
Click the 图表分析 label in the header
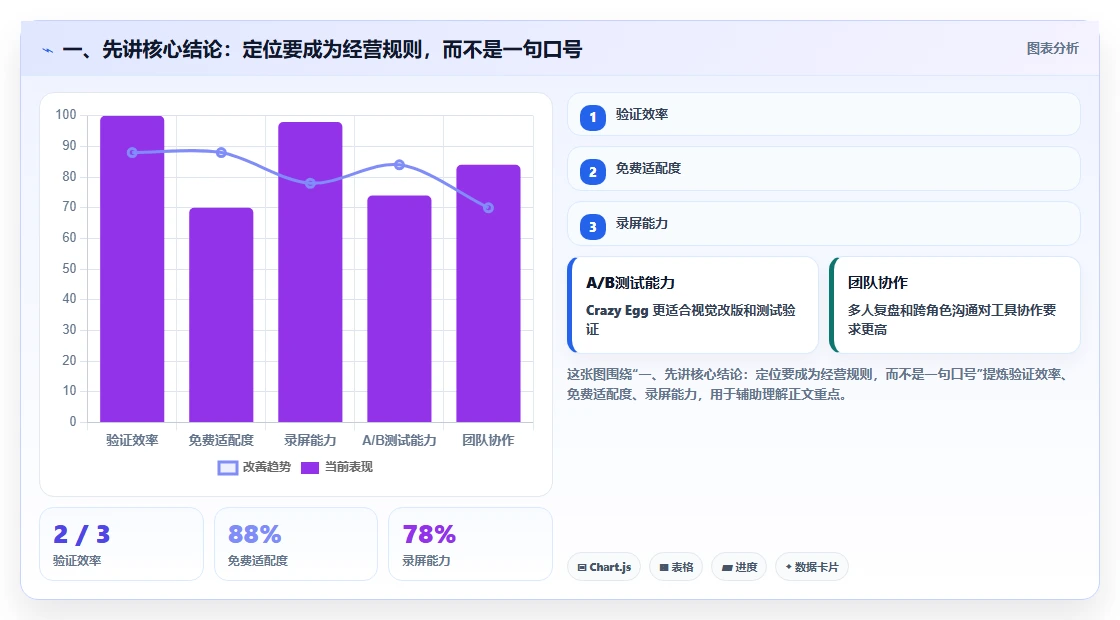[1052, 49]
